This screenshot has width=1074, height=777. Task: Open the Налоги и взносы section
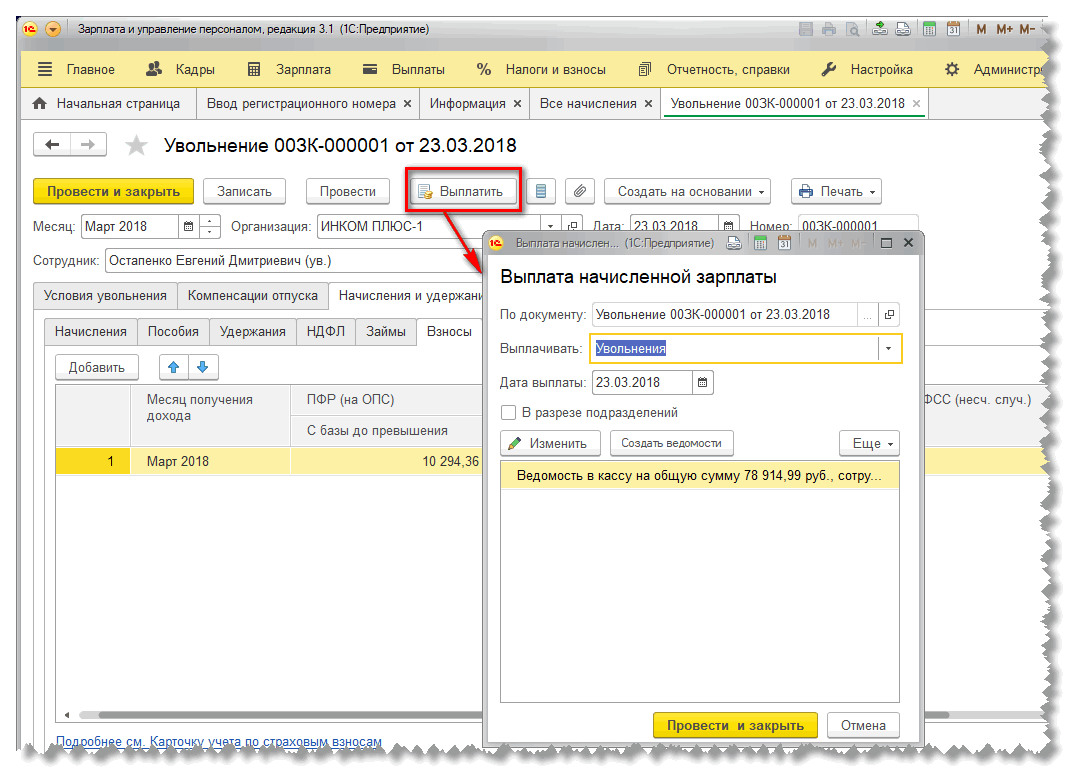point(540,69)
